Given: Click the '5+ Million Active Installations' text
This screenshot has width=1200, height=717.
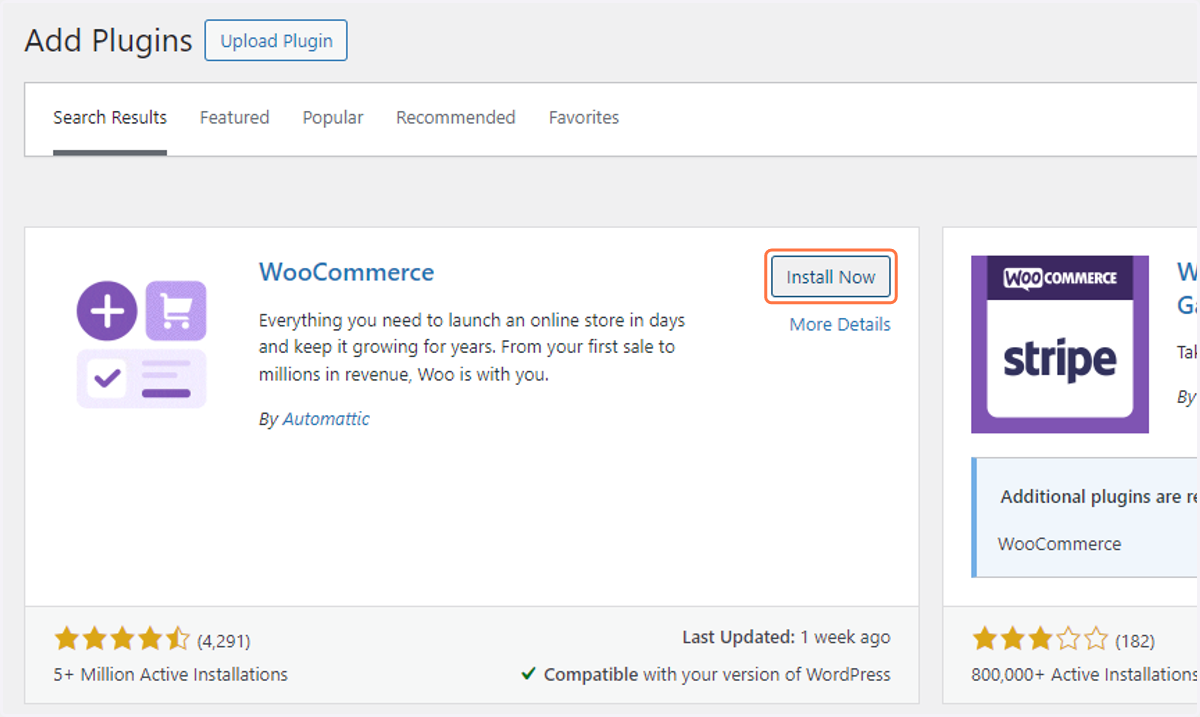Looking at the screenshot, I should [x=171, y=674].
